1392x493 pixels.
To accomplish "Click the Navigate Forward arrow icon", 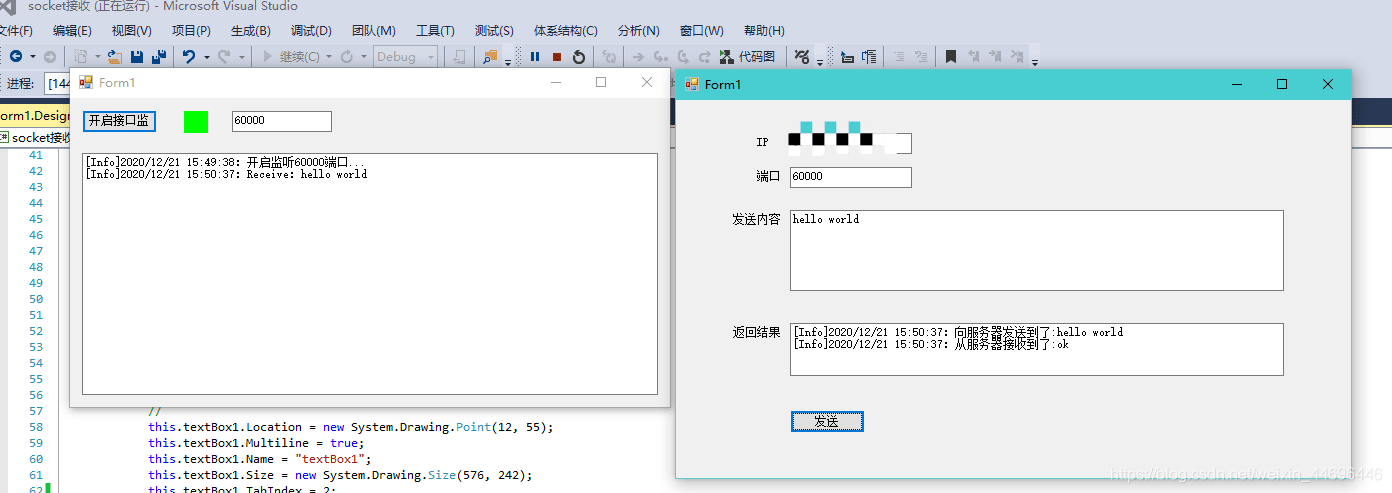I will pyautogui.click(x=49, y=57).
